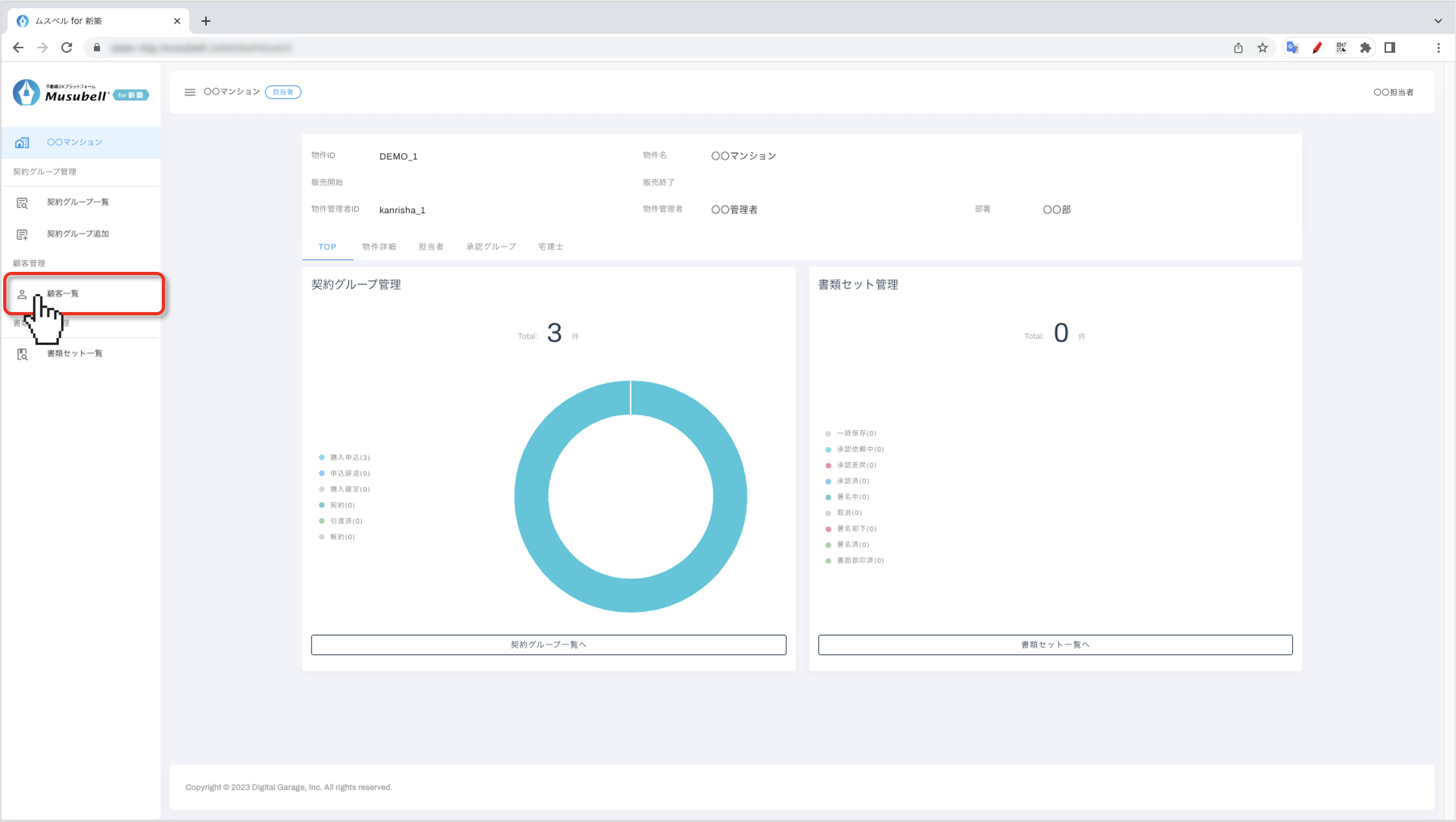Open ○○担当者 user menu
This screenshot has width=1456, height=822.
(1393, 93)
